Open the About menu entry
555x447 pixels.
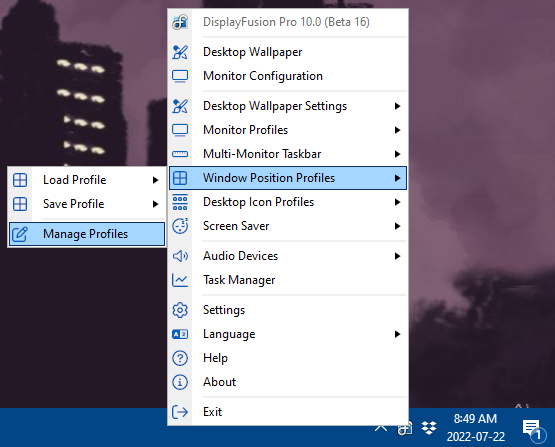288,382
